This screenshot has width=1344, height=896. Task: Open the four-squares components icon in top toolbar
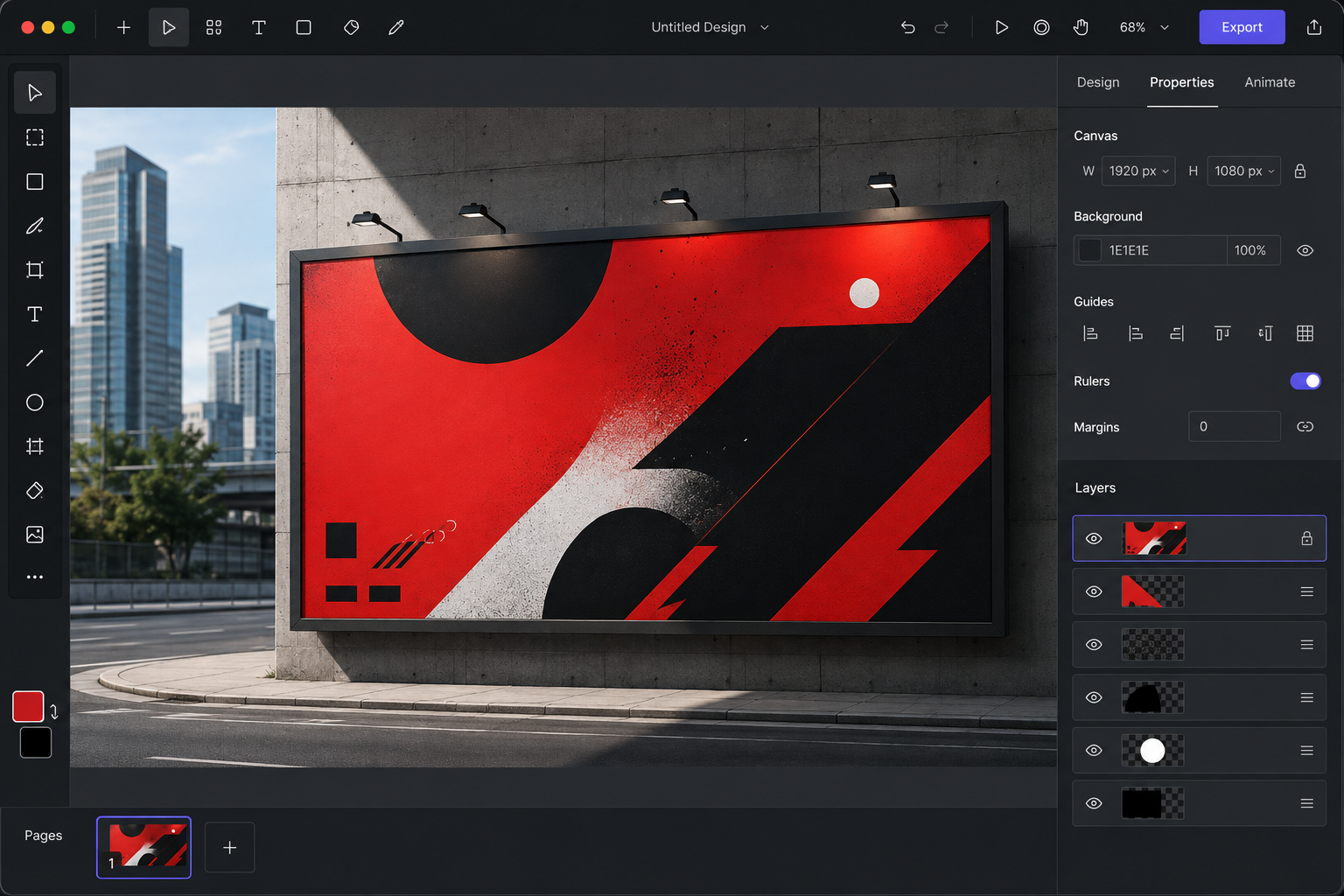point(213,28)
